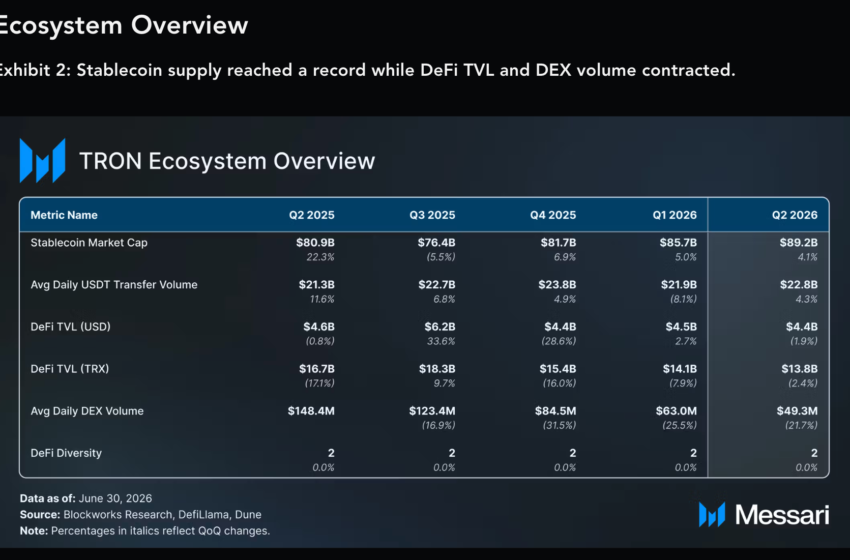
Task: Click the "$76.4B" stablecoin value
Action: pyautogui.click(x=436, y=243)
